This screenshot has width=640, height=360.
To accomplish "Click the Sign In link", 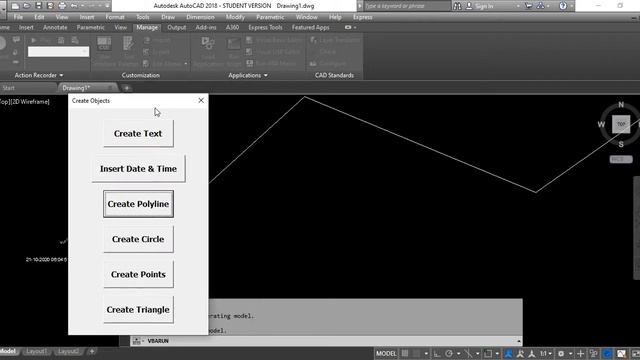I will 484,6.
